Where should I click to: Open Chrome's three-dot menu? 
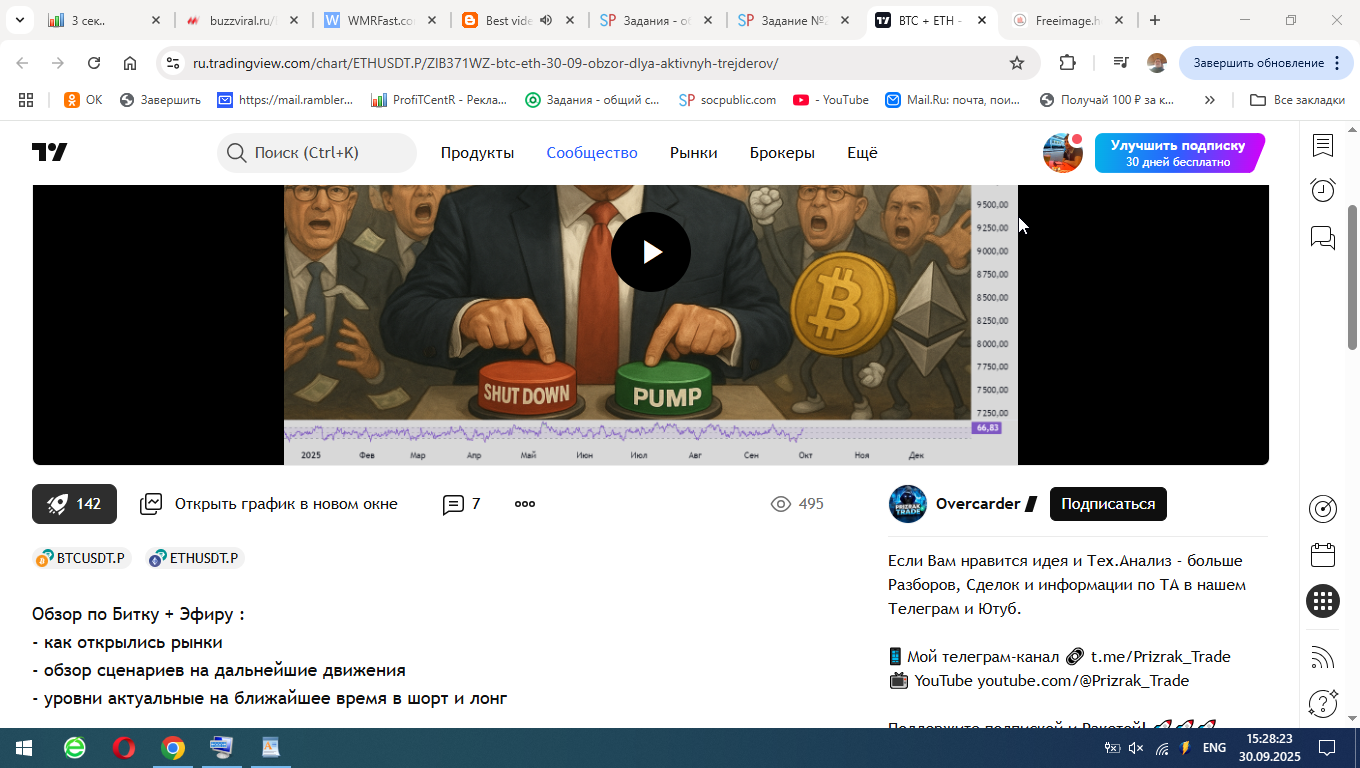point(1337,63)
